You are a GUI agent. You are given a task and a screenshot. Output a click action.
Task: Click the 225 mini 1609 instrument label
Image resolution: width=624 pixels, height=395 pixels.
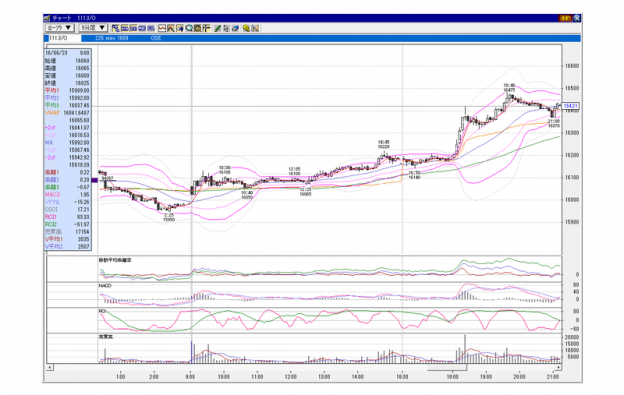pyautogui.click(x=112, y=38)
